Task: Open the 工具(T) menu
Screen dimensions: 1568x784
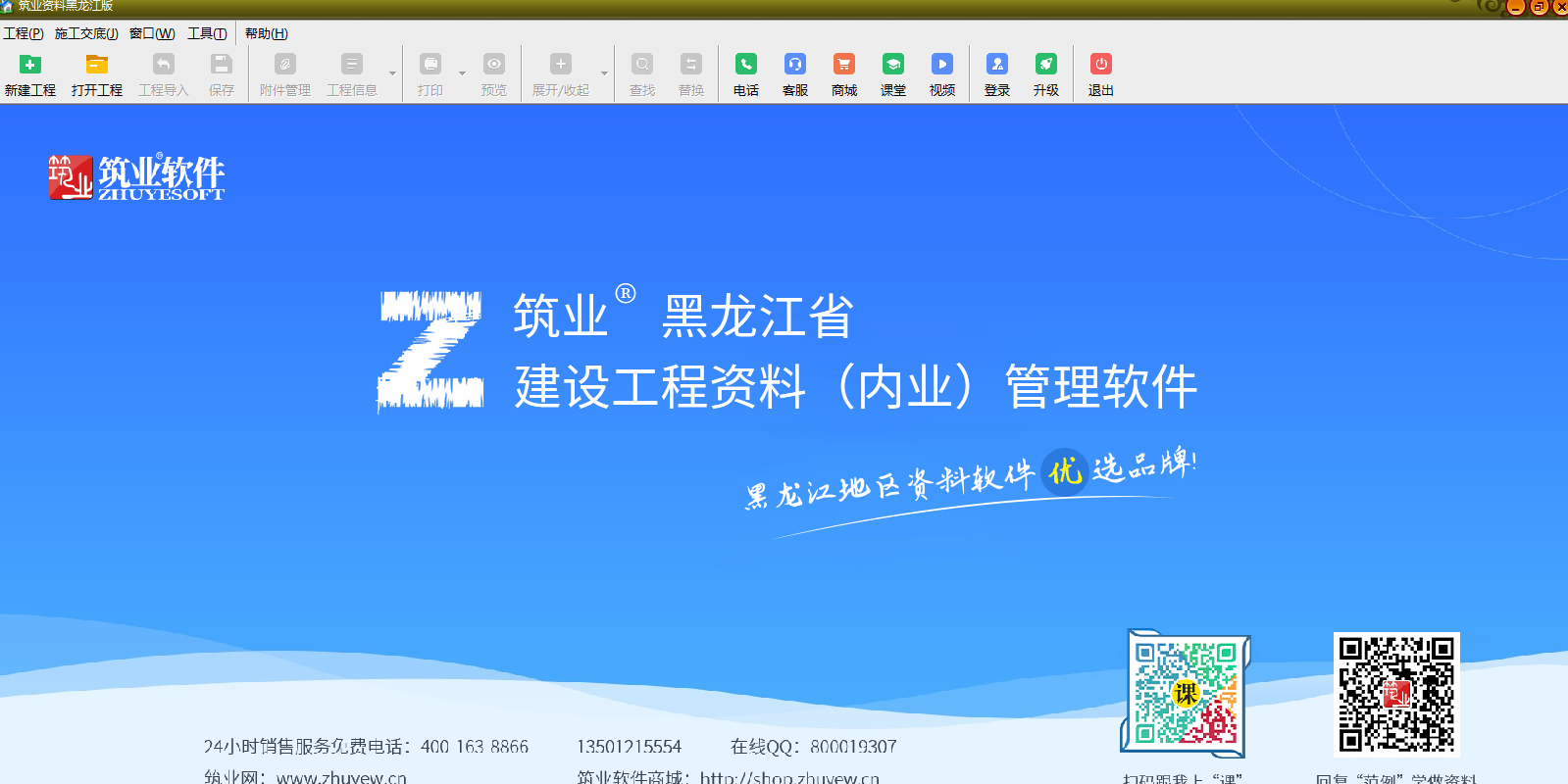Action: [x=207, y=33]
